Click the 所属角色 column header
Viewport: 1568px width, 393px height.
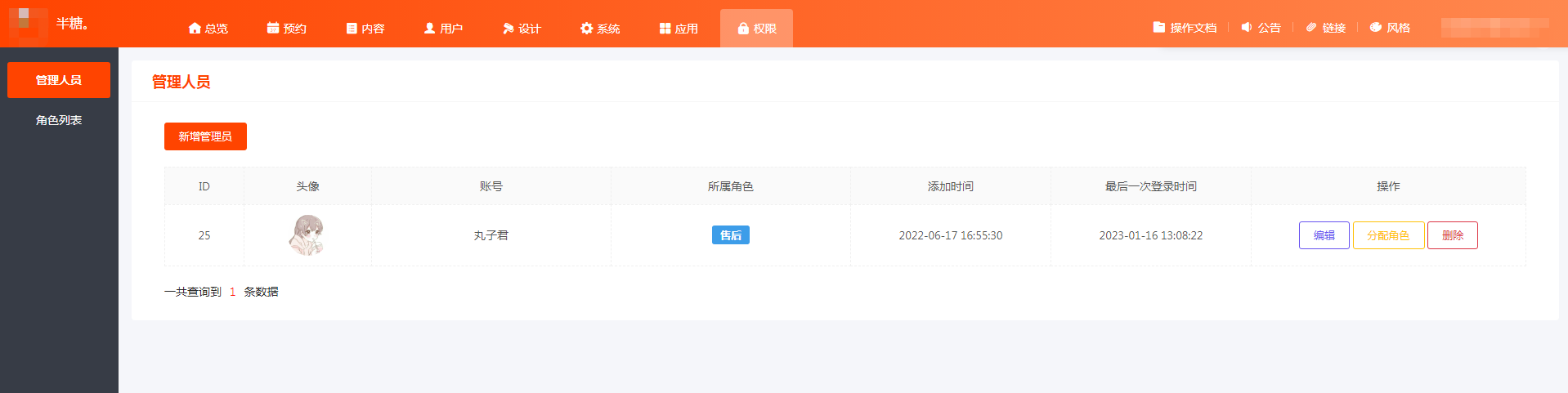[x=731, y=186]
